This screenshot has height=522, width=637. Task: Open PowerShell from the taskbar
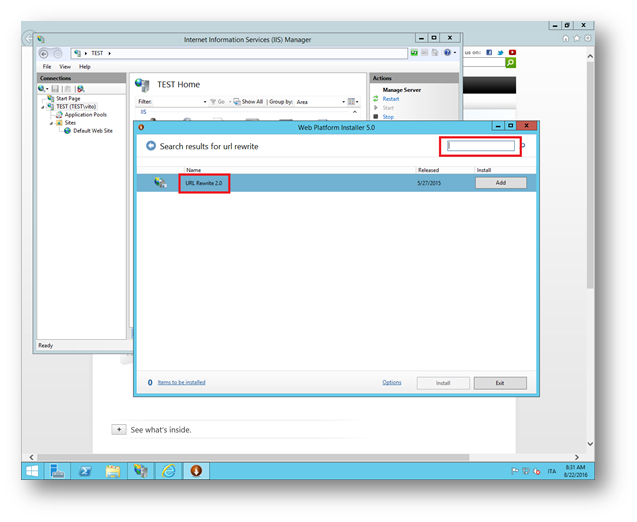coord(85,471)
